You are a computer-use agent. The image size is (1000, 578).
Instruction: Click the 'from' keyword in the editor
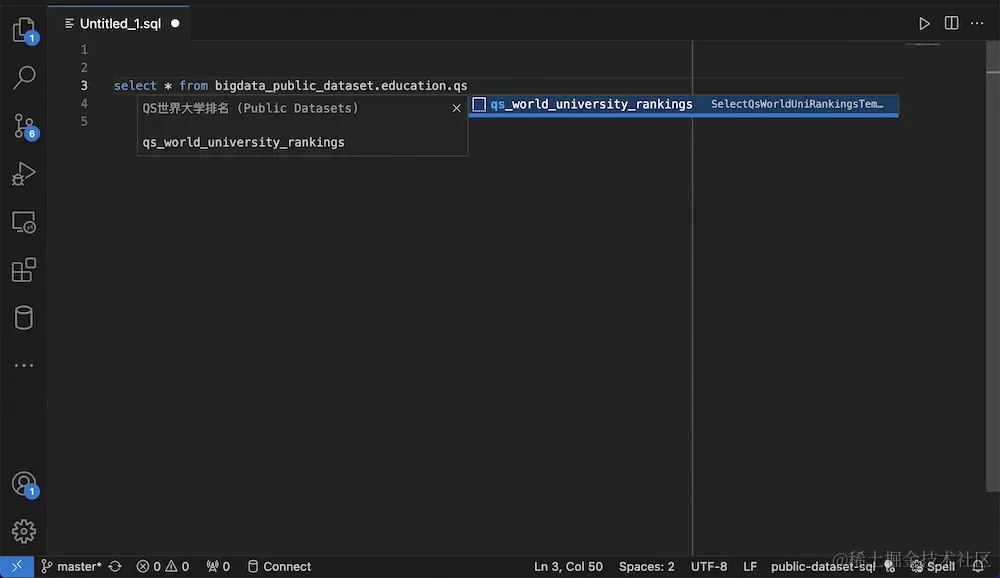pos(193,85)
